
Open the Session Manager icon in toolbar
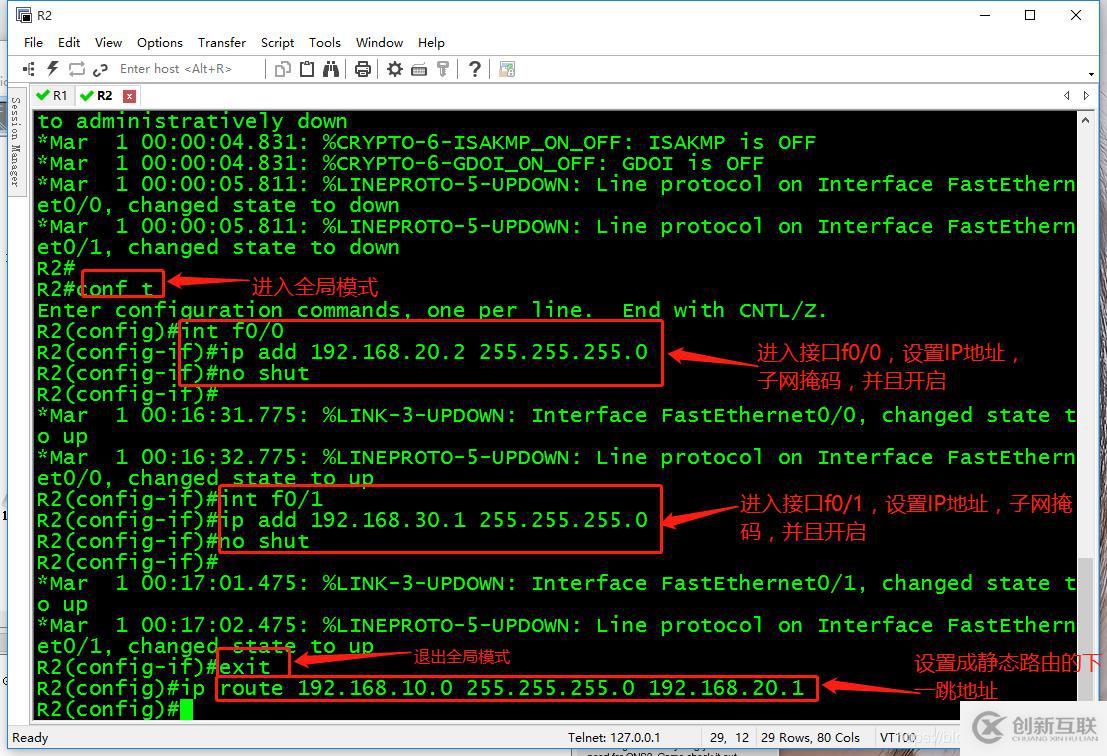tap(28, 69)
